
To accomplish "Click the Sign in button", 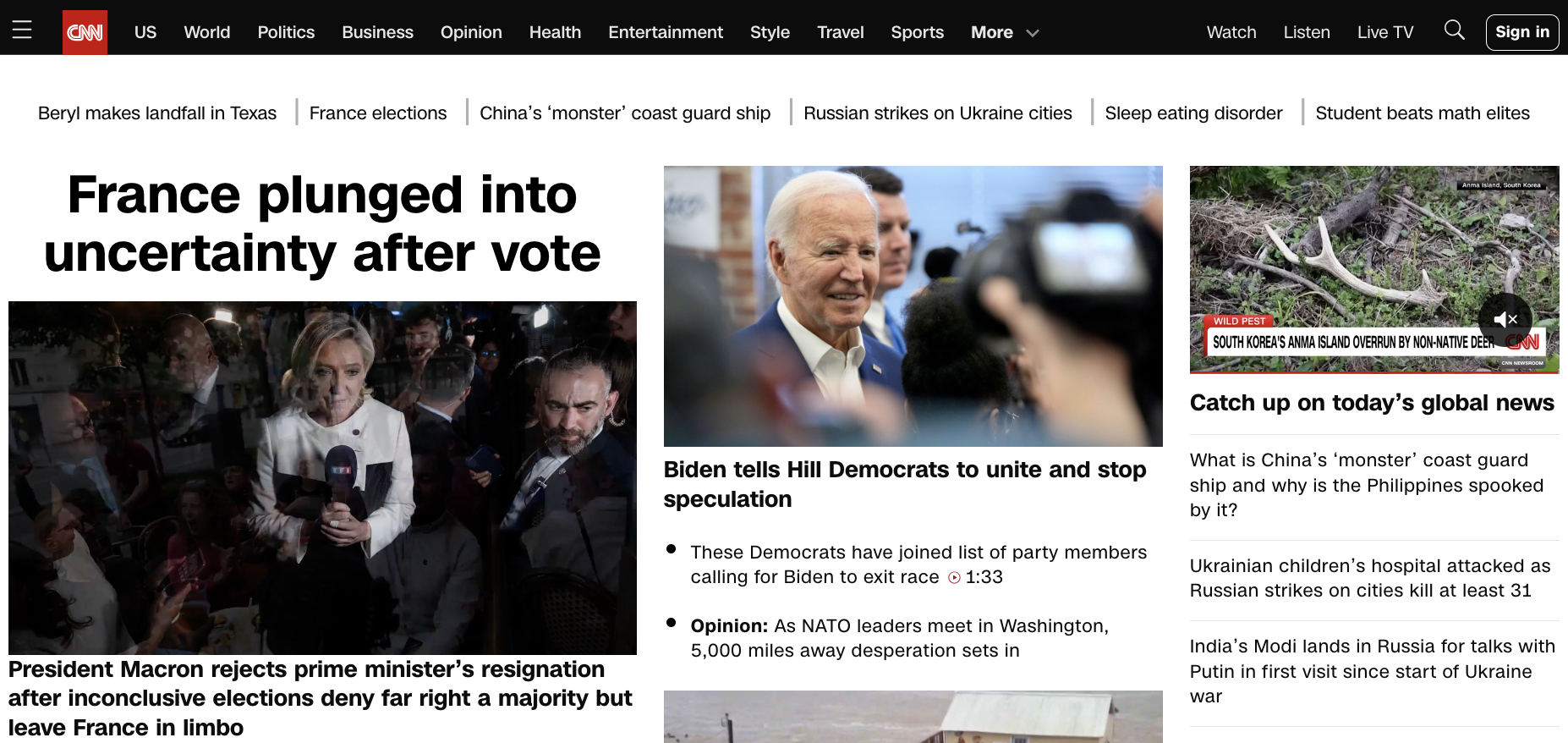I will click(x=1522, y=32).
